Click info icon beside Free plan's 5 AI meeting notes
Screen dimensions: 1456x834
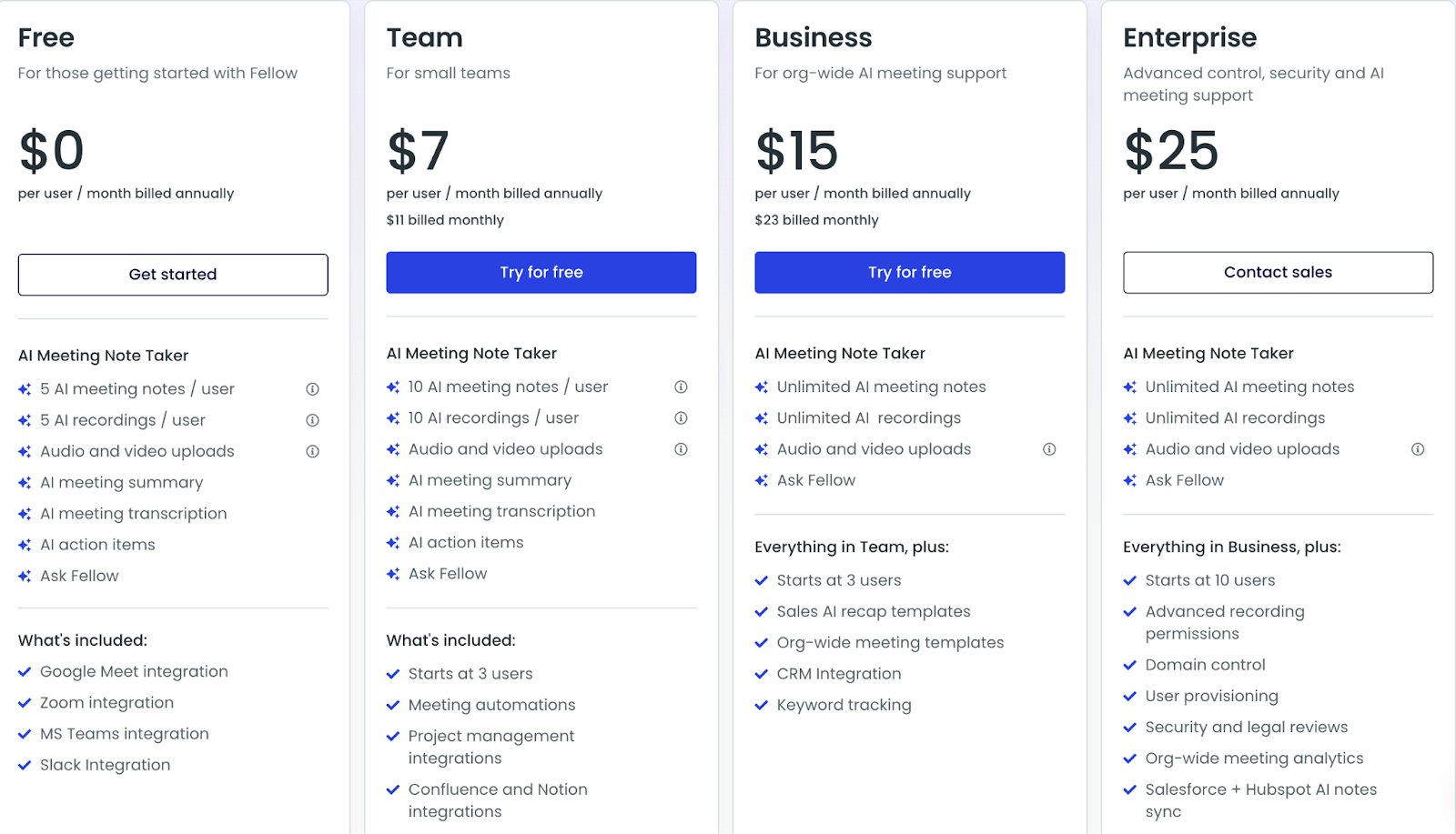tap(312, 389)
